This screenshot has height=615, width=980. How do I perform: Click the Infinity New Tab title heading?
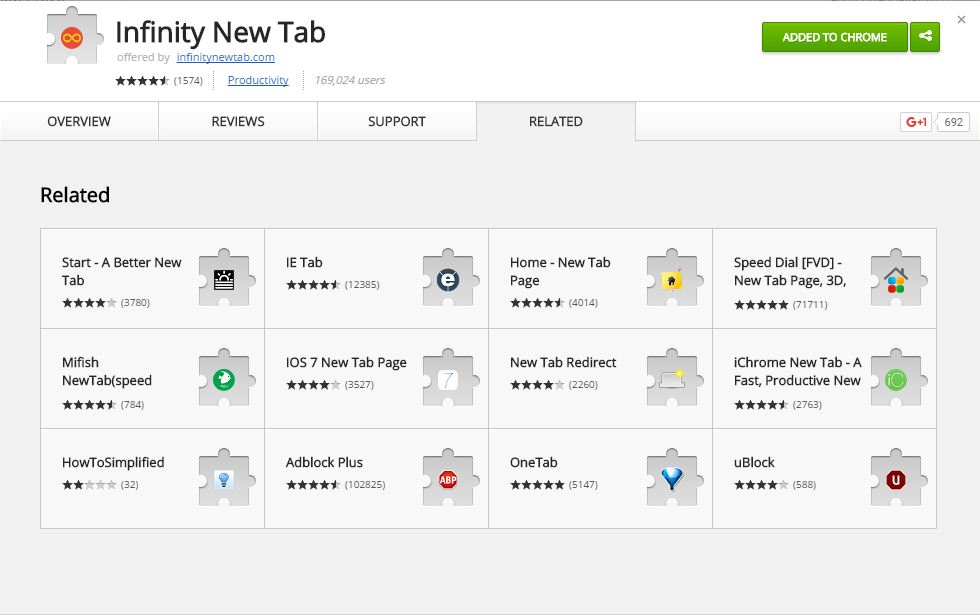(221, 32)
